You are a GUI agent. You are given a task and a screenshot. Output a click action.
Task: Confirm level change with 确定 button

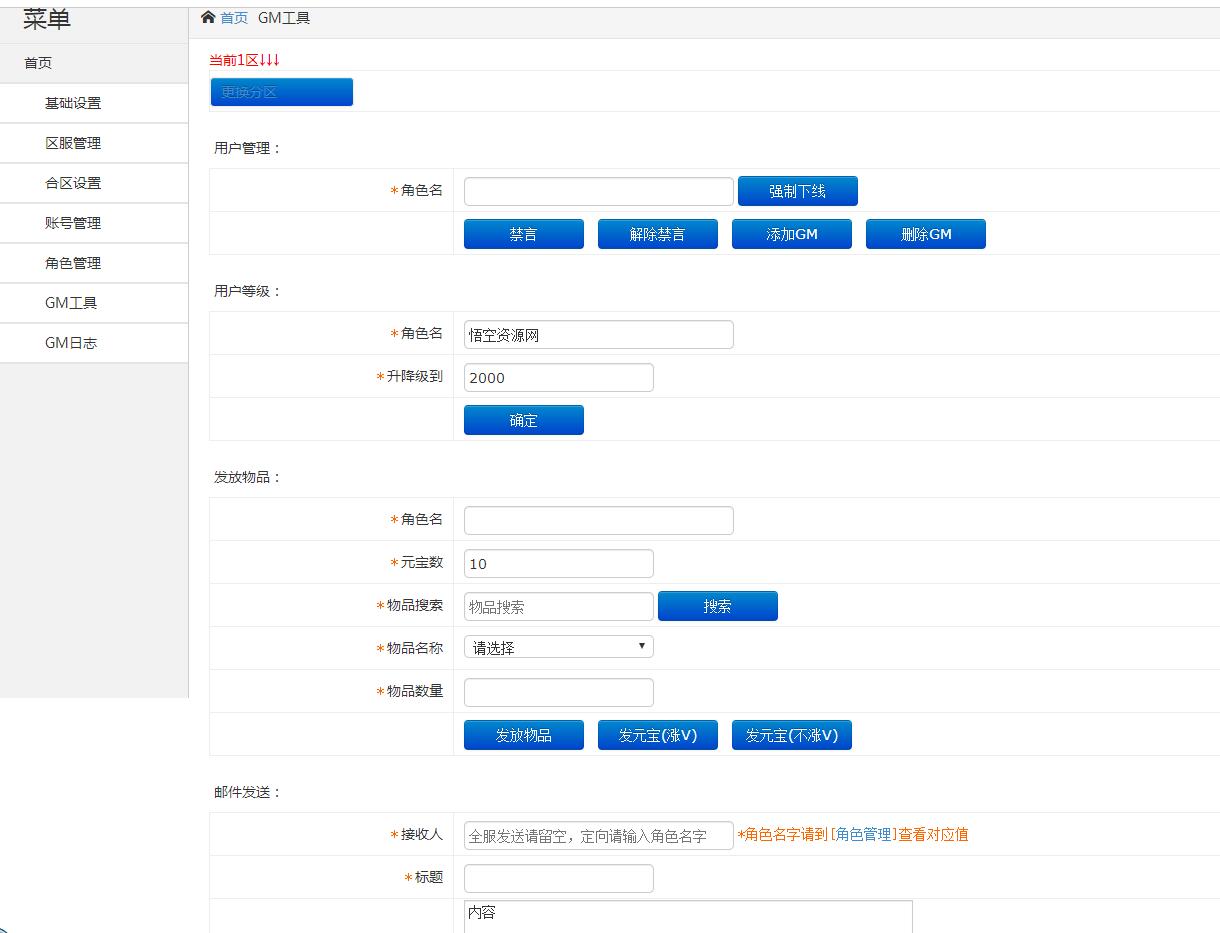(523, 420)
